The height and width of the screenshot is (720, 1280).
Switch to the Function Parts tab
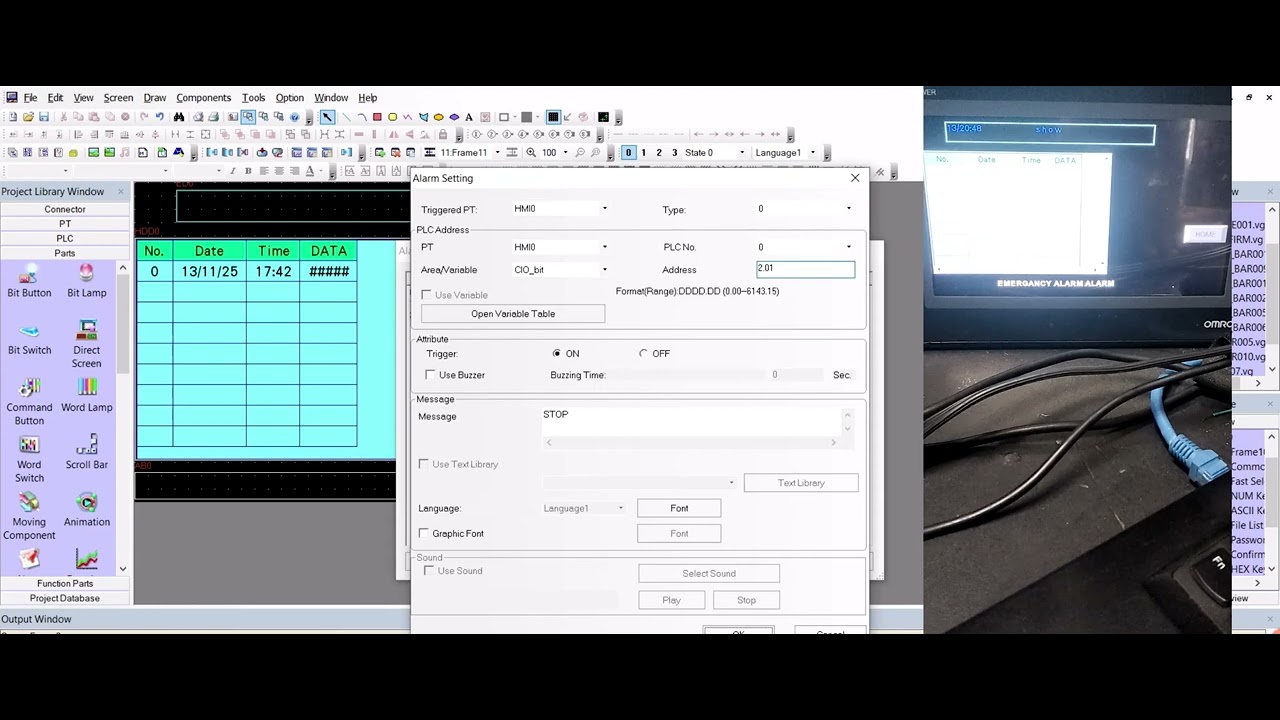[65, 583]
